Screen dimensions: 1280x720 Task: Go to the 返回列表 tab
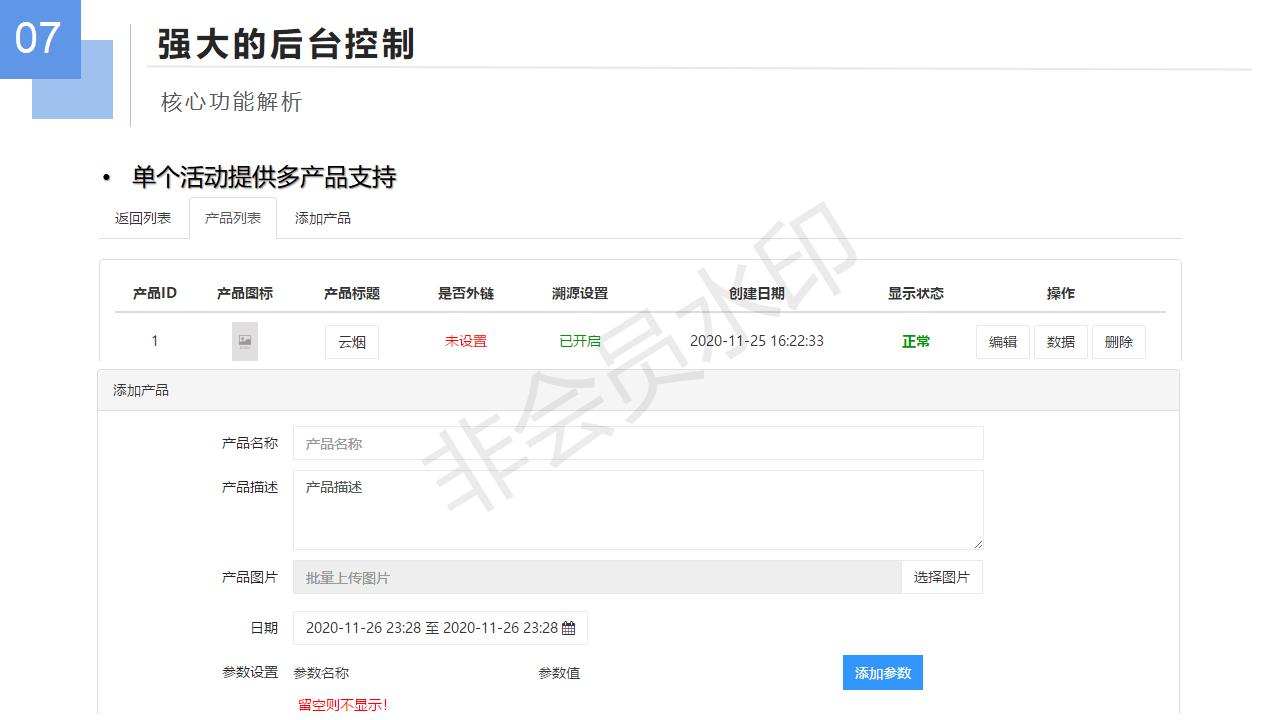[x=143, y=218]
